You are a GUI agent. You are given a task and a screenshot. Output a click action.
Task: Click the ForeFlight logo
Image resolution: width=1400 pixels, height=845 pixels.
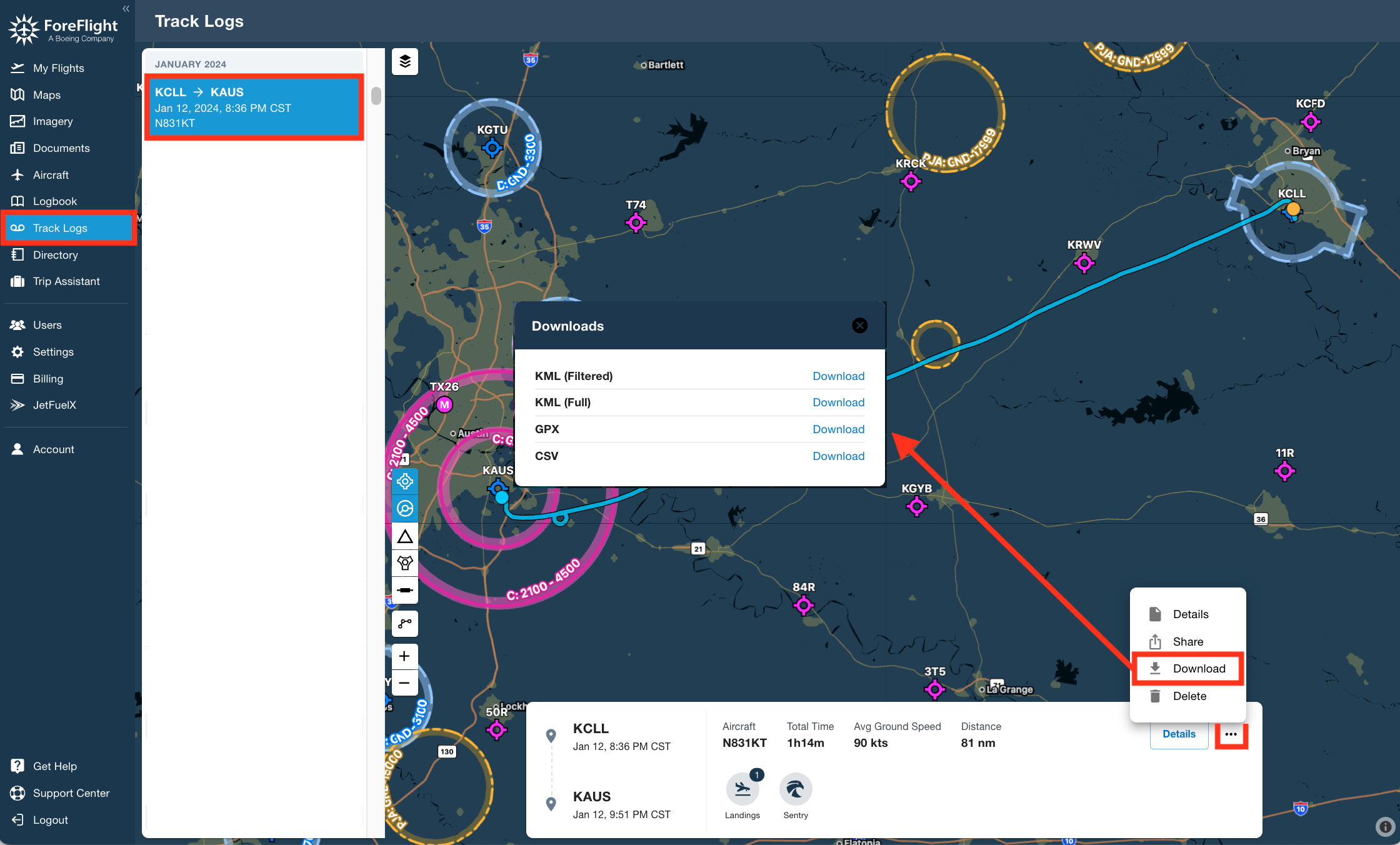click(x=63, y=29)
